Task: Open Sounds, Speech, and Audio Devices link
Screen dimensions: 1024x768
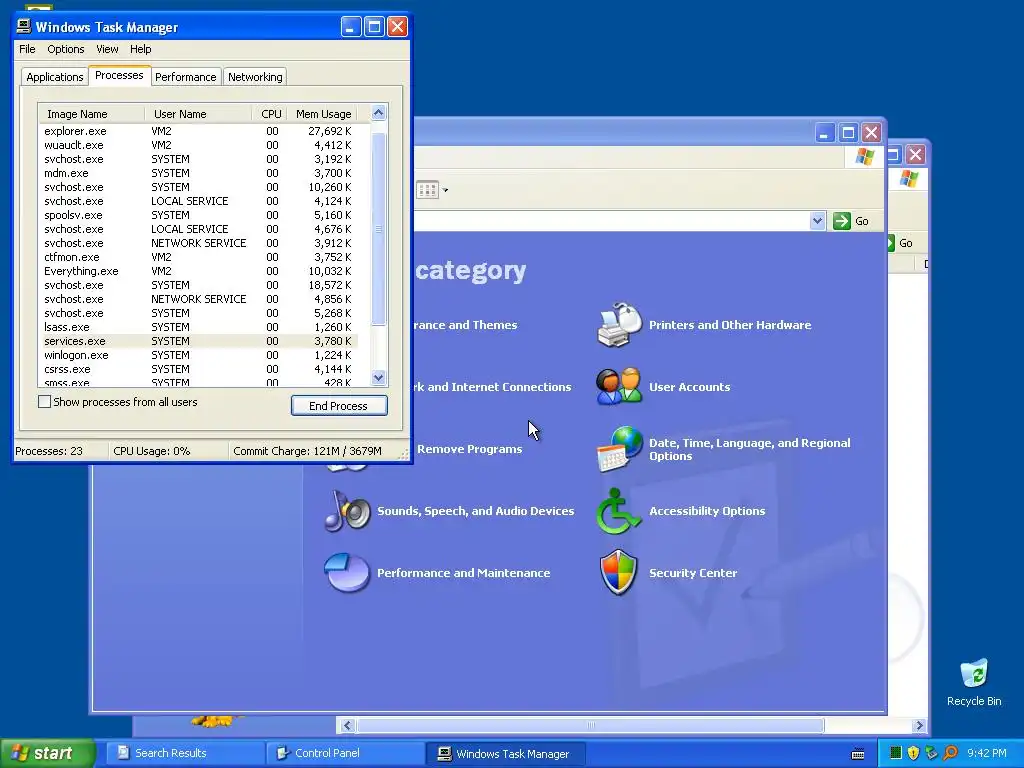Action: click(x=475, y=511)
